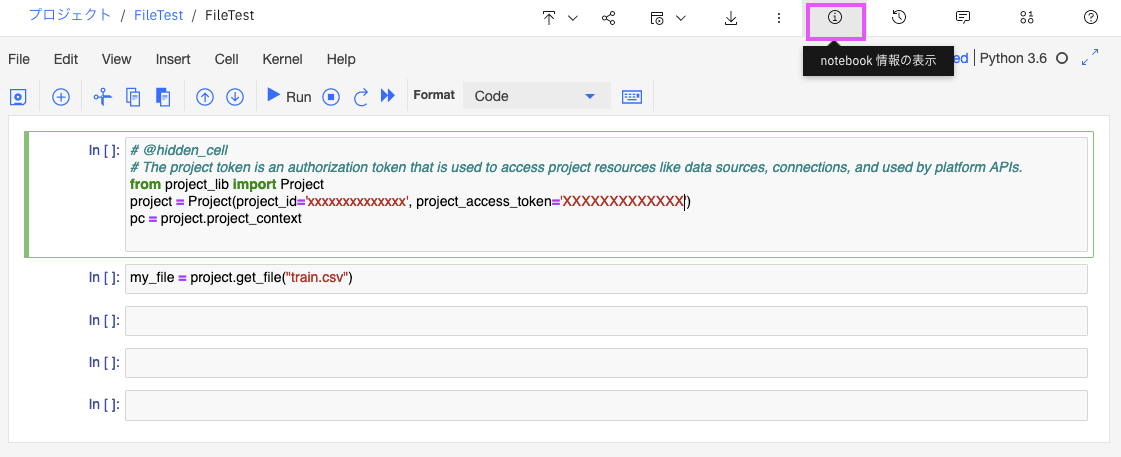1121x457 pixels.
Task: Insert a cell below with plus icon
Action: coord(61,97)
